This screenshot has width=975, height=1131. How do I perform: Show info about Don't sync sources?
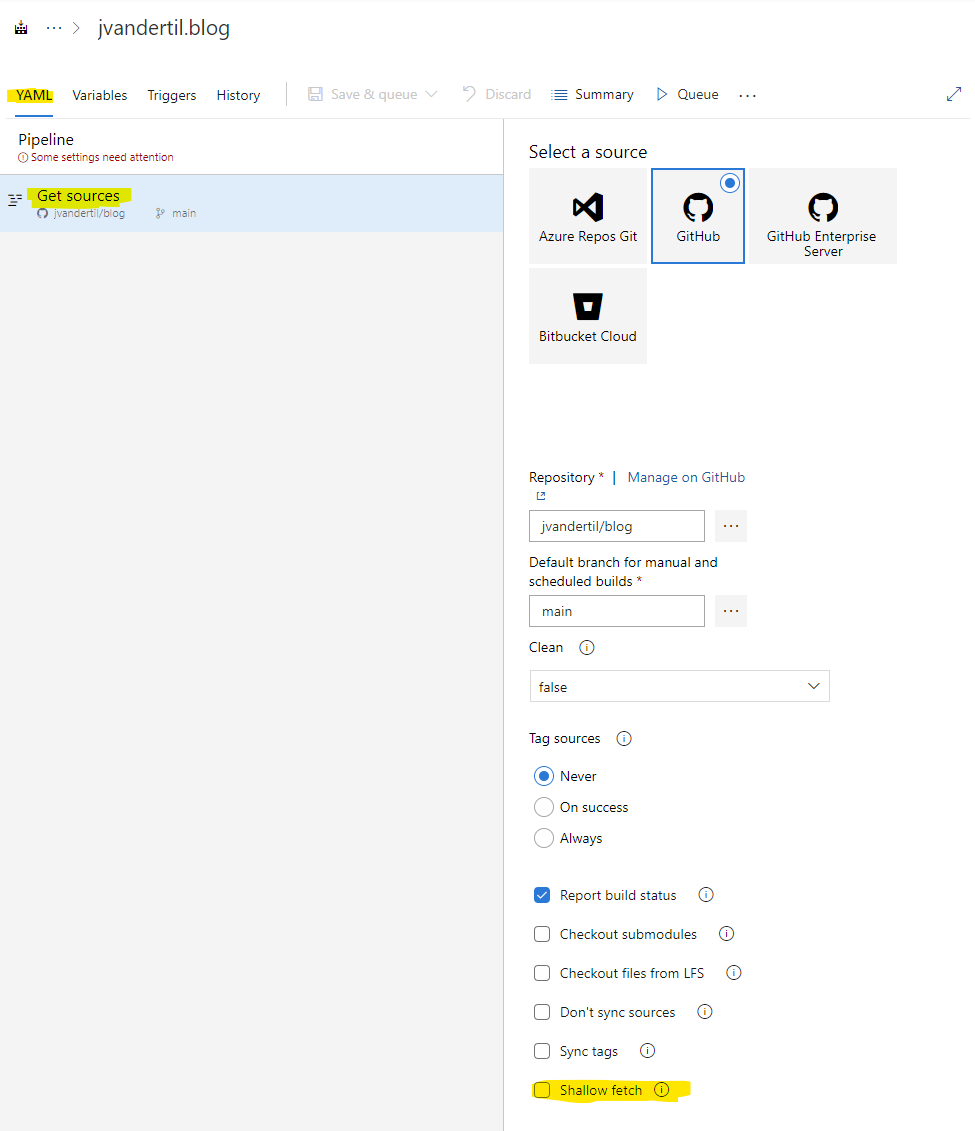point(705,1012)
